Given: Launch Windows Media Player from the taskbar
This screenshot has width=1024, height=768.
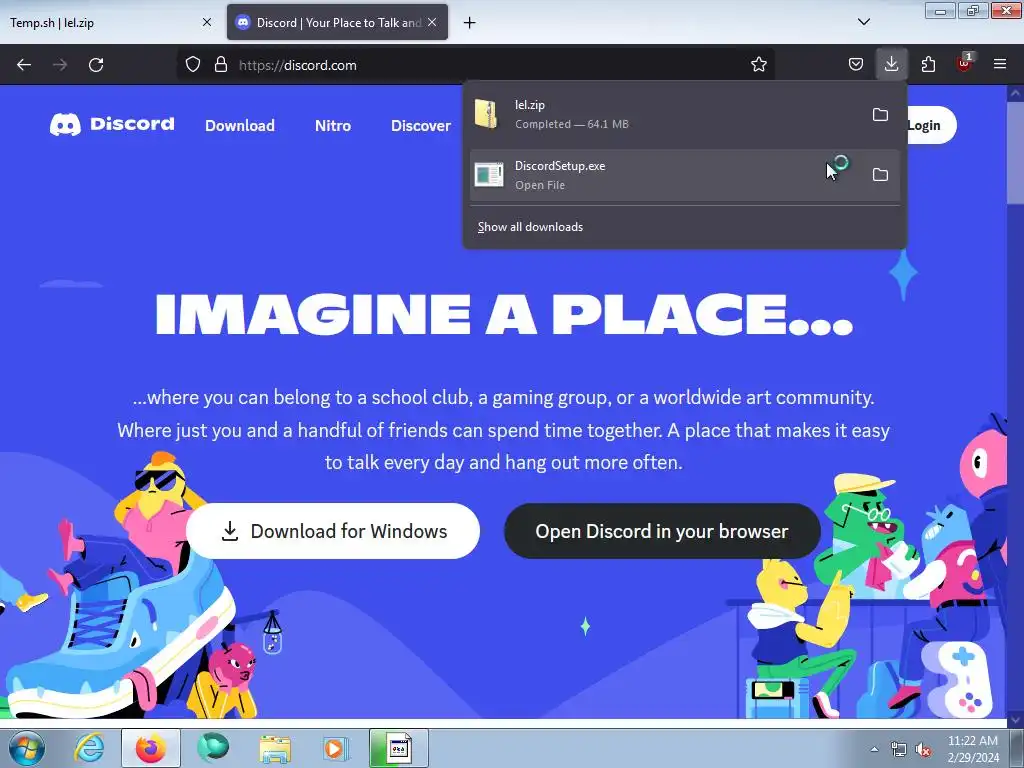Looking at the screenshot, I should (x=337, y=748).
